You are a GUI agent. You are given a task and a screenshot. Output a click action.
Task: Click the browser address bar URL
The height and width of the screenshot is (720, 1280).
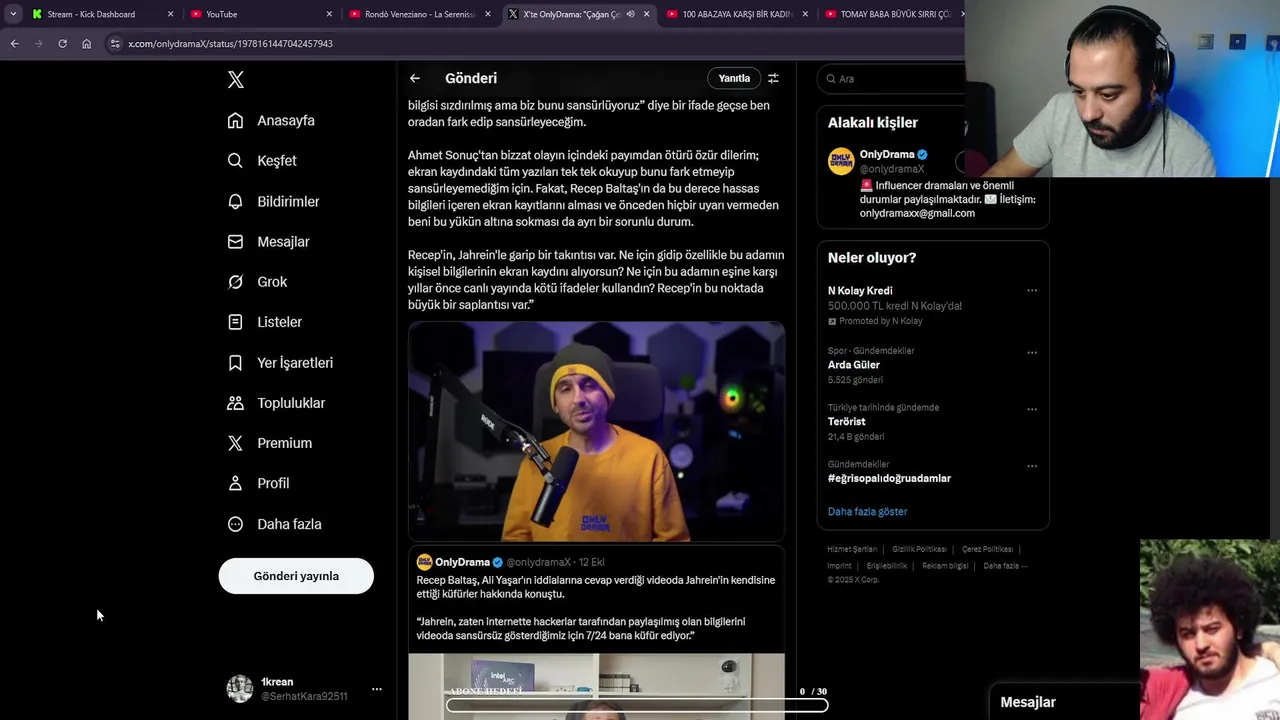pyautogui.click(x=231, y=44)
